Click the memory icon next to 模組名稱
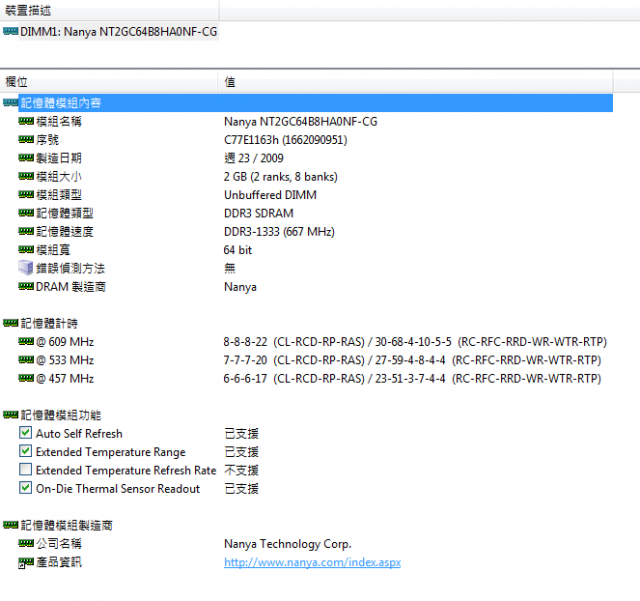 (x=26, y=121)
